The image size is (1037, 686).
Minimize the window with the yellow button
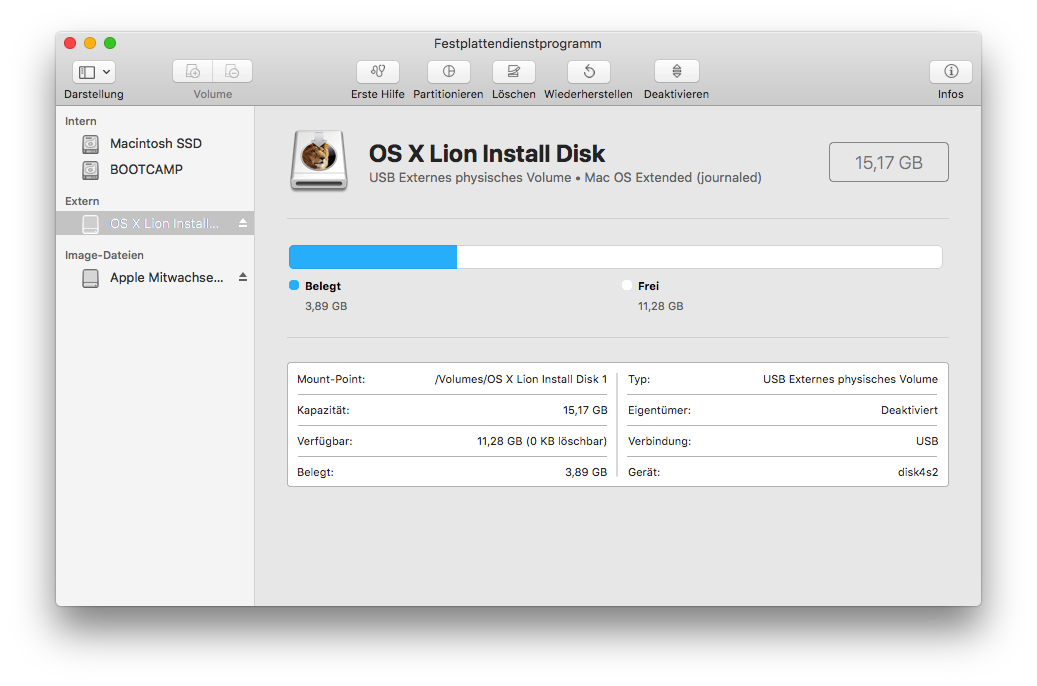click(x=90, y=43)
